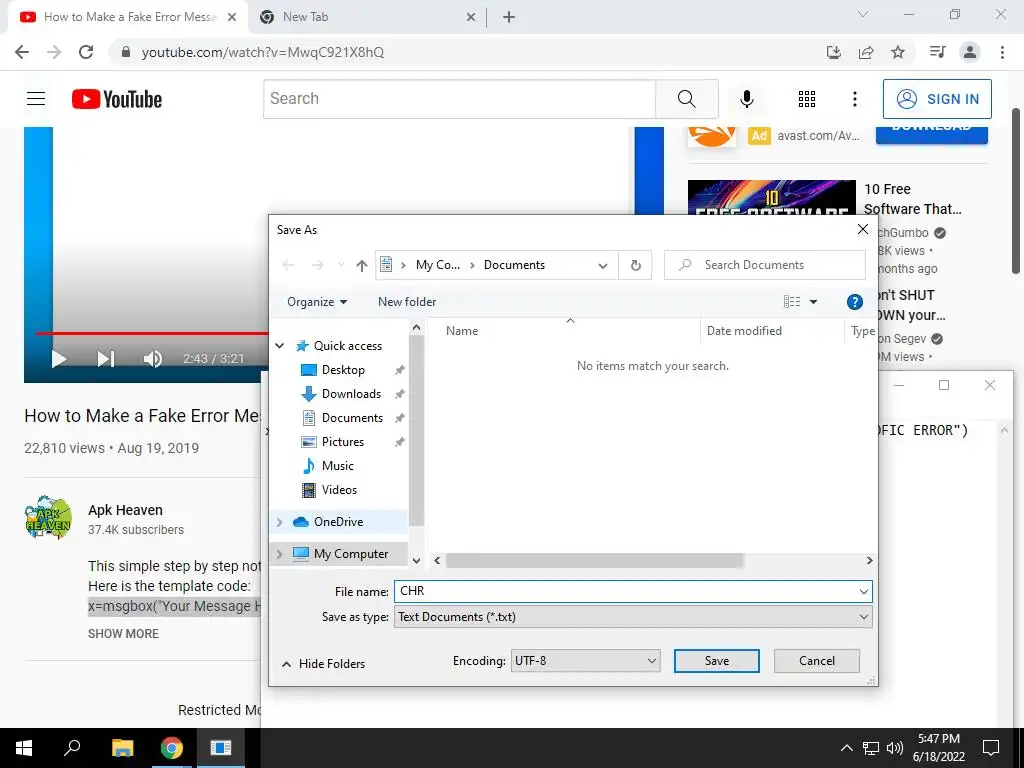Viewport: 1024px width, 768px height.
Task: Click the YouTube Search input box
Action: point(460,99)
